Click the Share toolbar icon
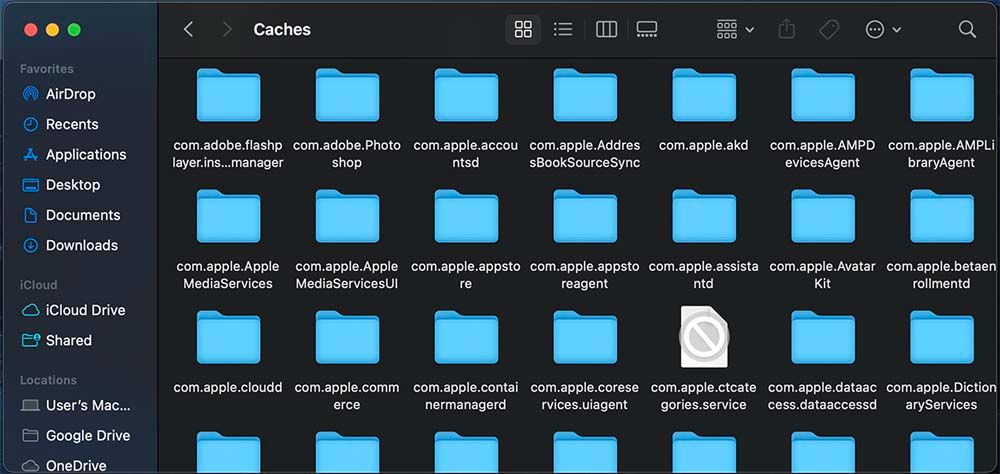Screen dimensions: 1000x474 tap(787, 29)
